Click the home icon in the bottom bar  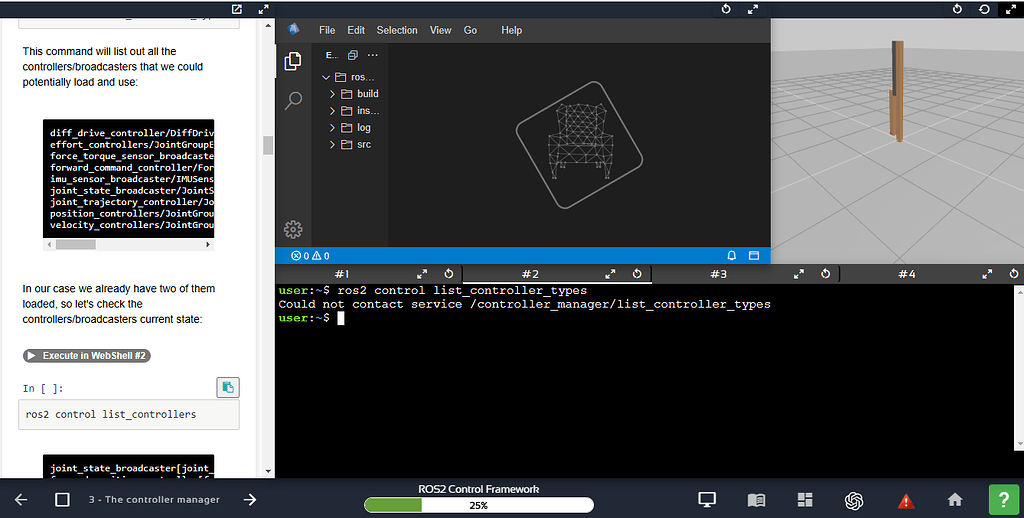coord(955,500)
